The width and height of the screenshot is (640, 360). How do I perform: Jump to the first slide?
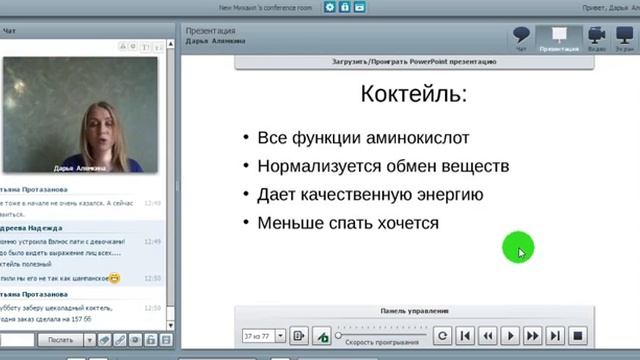click(465, 336)
